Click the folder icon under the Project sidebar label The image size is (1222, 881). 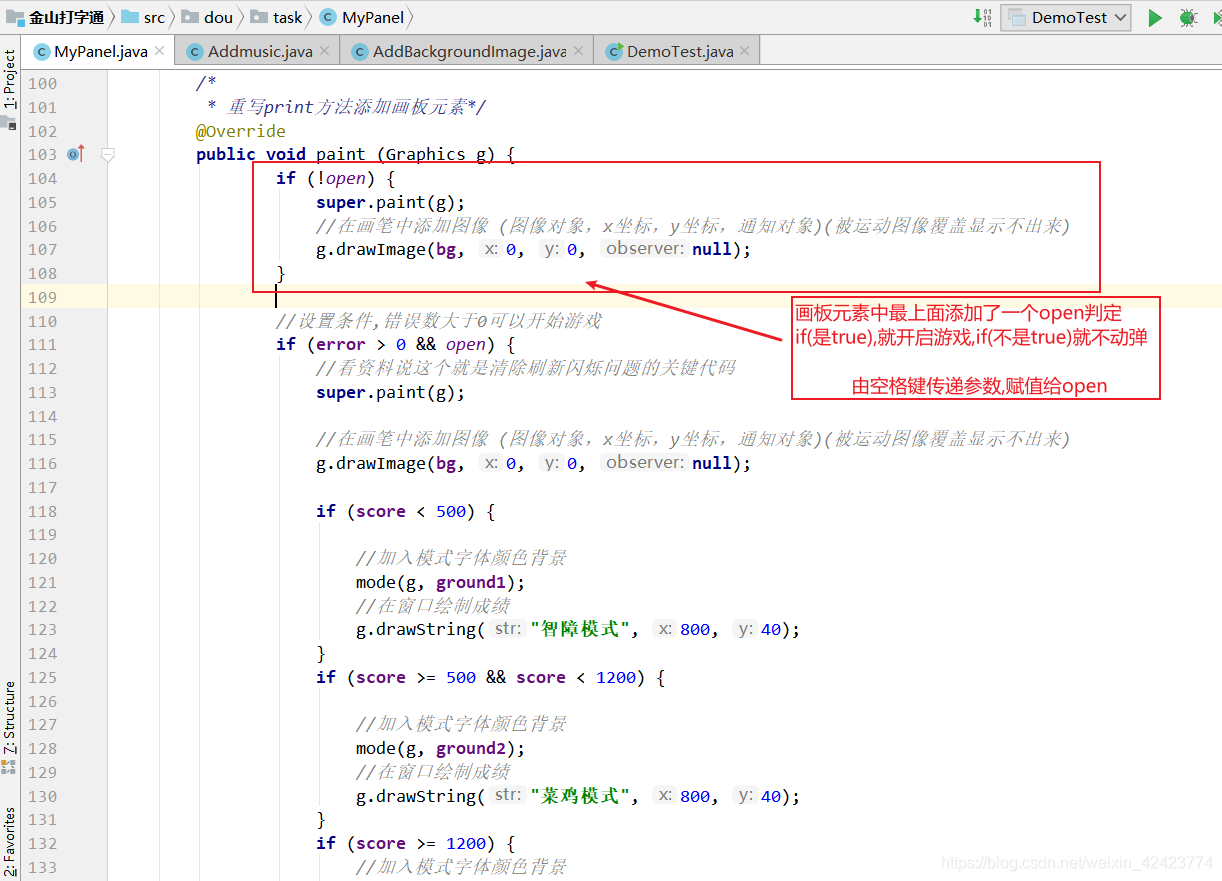click(9, 124)
